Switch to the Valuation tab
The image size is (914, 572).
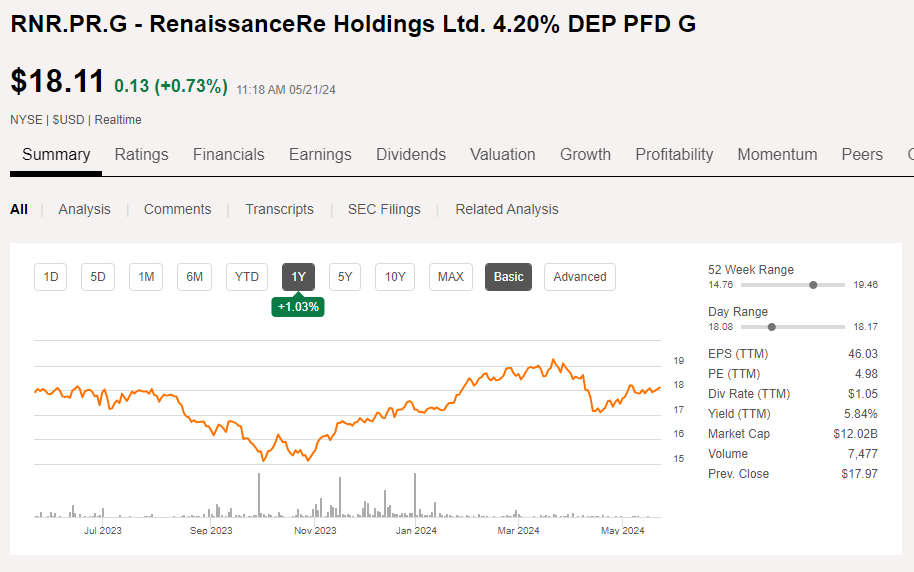[502, 155]
